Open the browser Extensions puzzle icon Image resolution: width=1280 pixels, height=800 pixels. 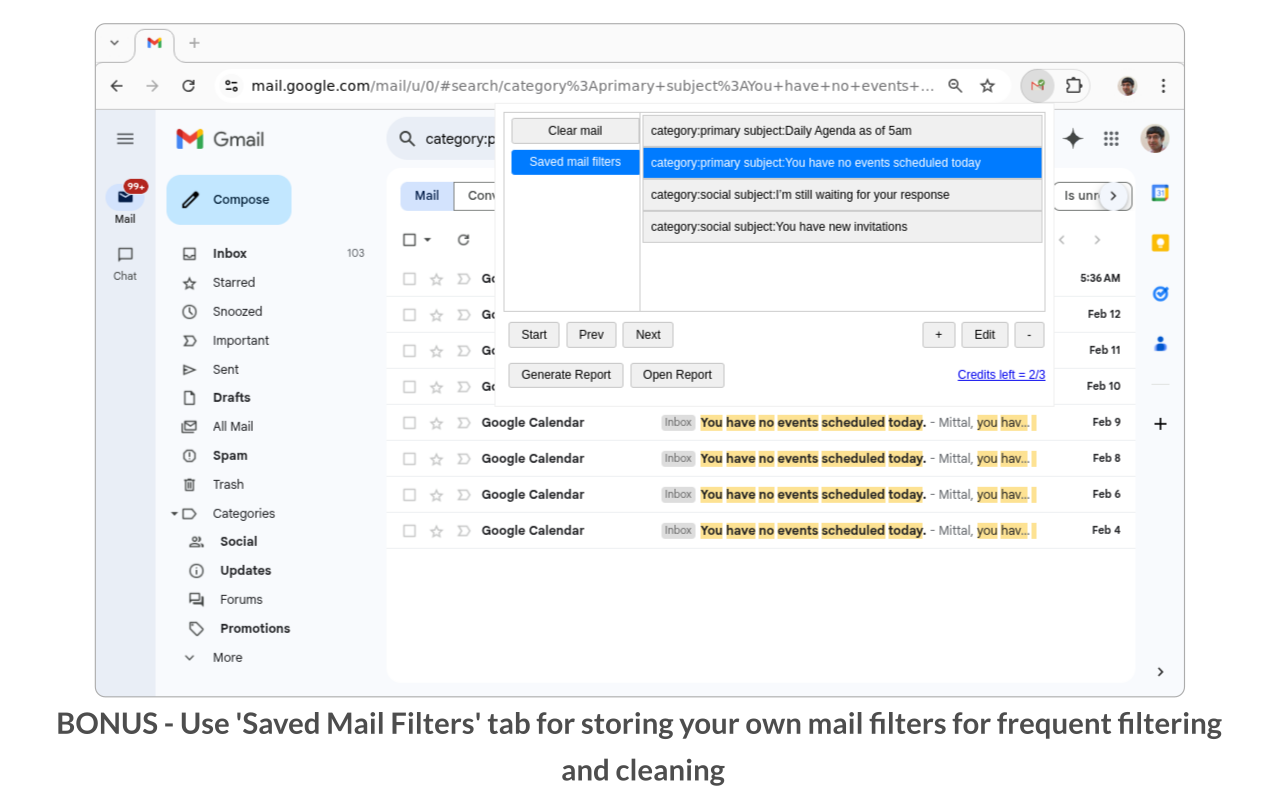point(1074,86)
